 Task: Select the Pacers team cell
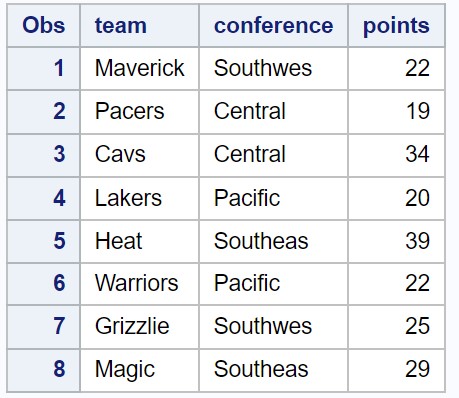(x=139, y=111)
